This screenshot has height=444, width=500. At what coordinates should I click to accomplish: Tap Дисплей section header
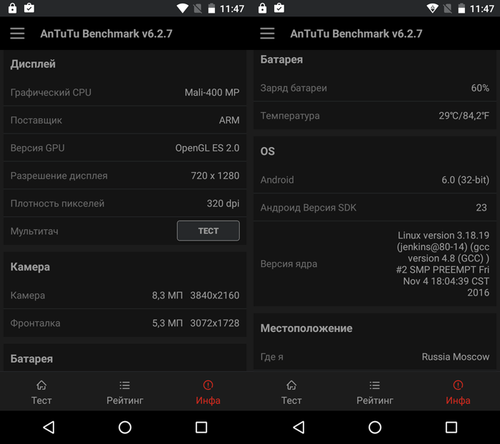(33, 64)
